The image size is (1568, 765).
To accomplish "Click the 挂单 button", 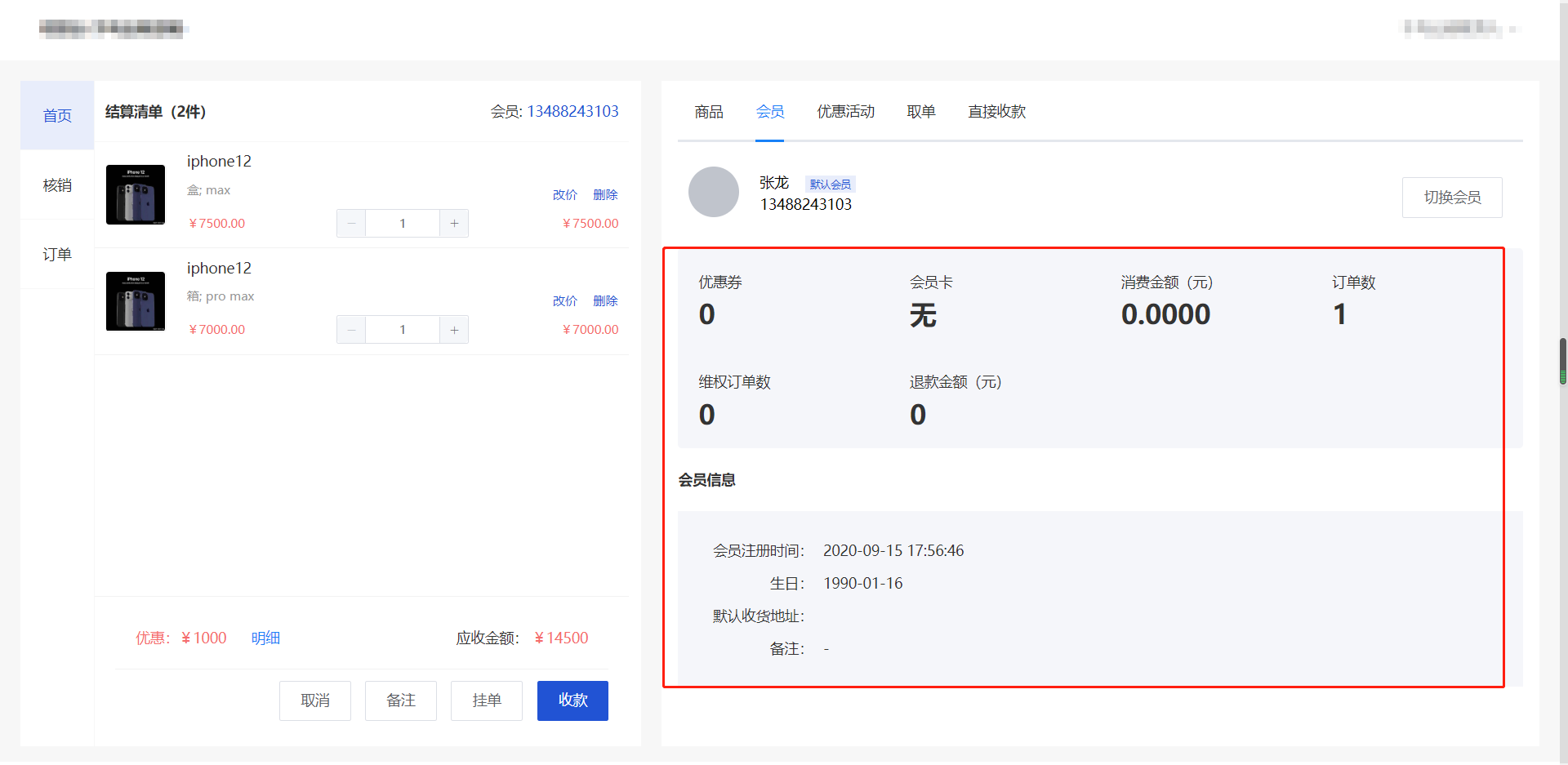I will 486,701.
